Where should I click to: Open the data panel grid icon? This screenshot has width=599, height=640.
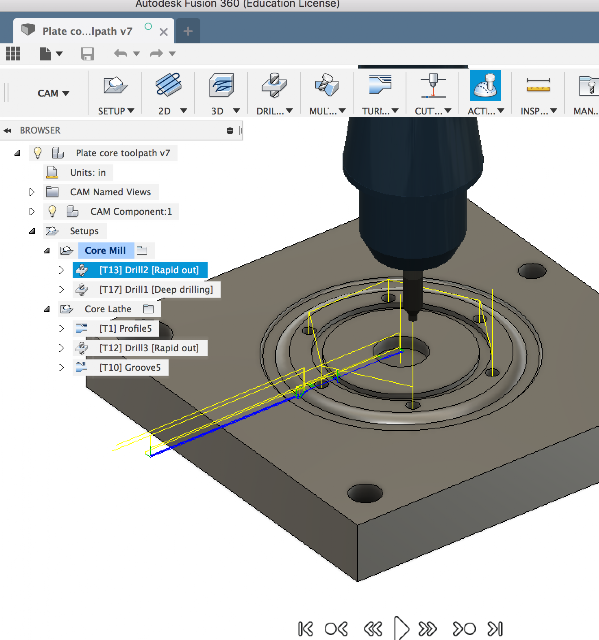point(13,53)
